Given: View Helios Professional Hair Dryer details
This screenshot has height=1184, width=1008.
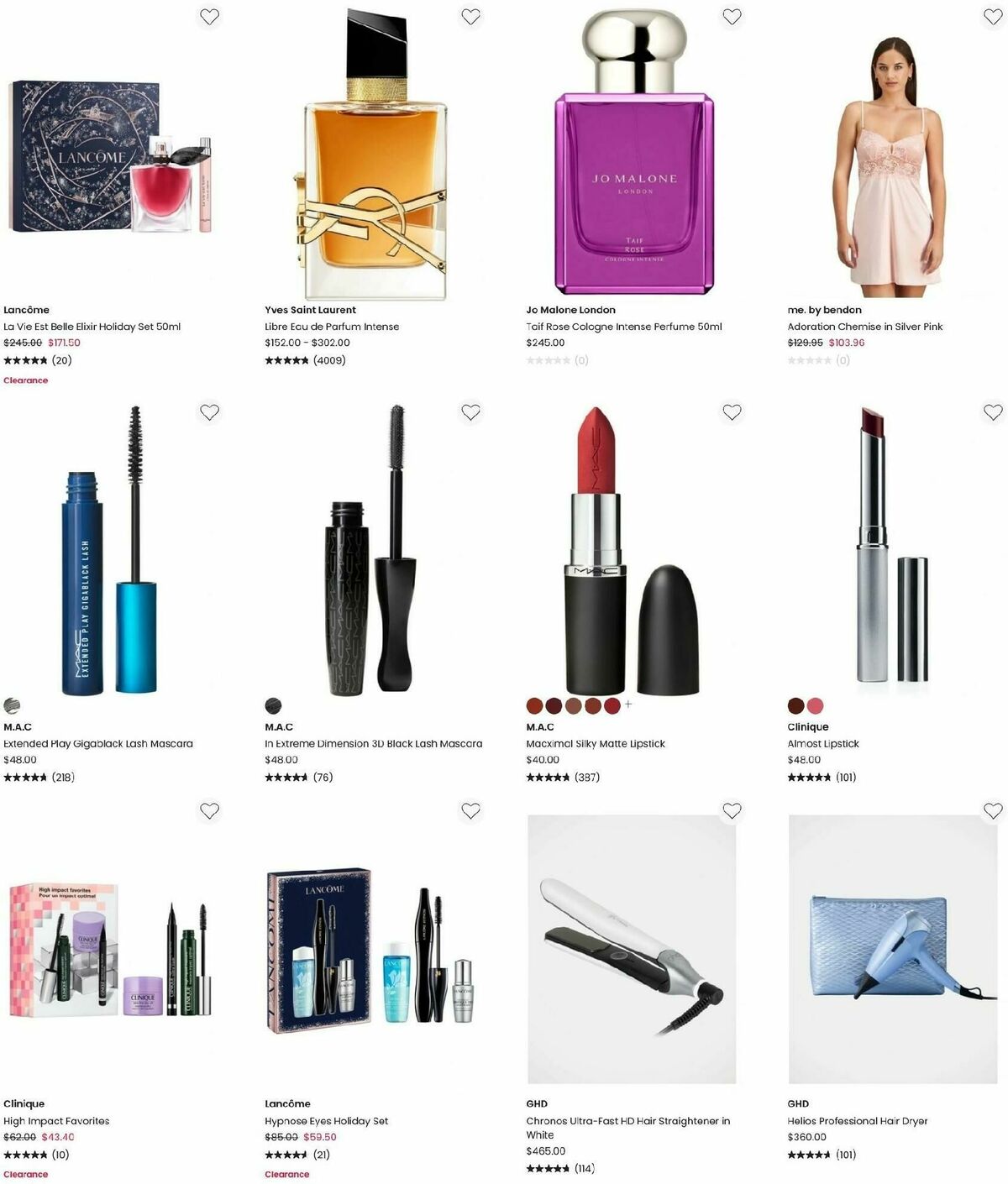Looking at the screenshot, I should tap(858, 1121).
